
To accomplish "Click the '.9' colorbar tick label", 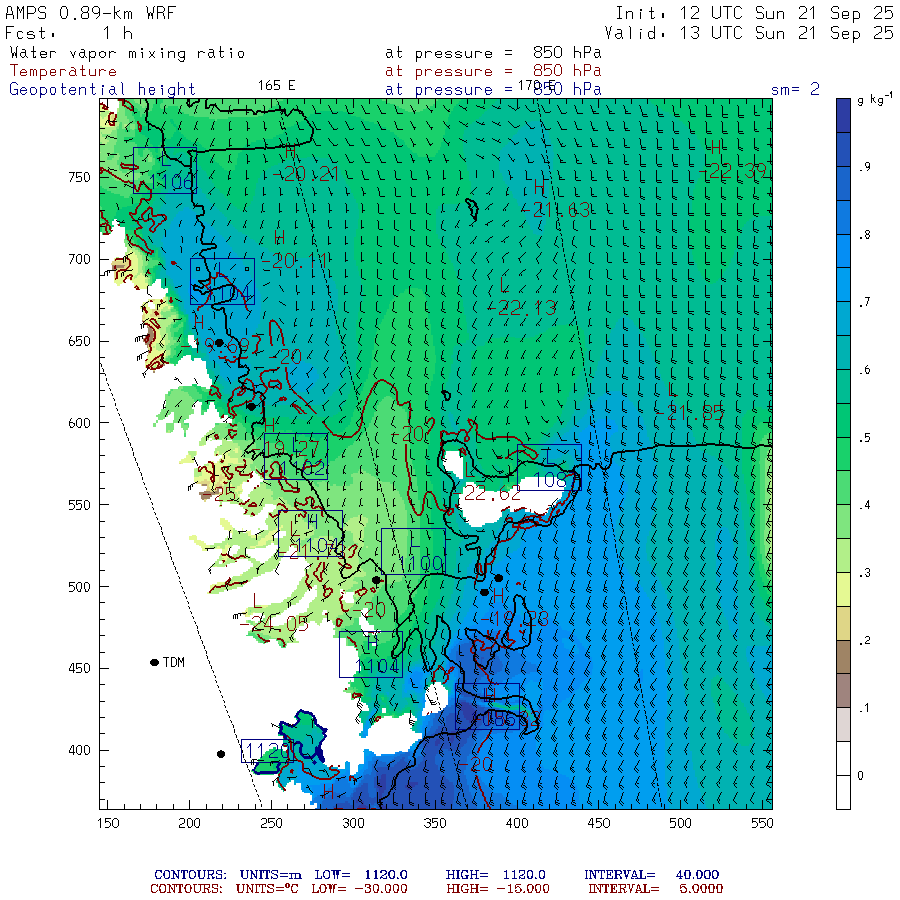I will [x=864, y=167].
